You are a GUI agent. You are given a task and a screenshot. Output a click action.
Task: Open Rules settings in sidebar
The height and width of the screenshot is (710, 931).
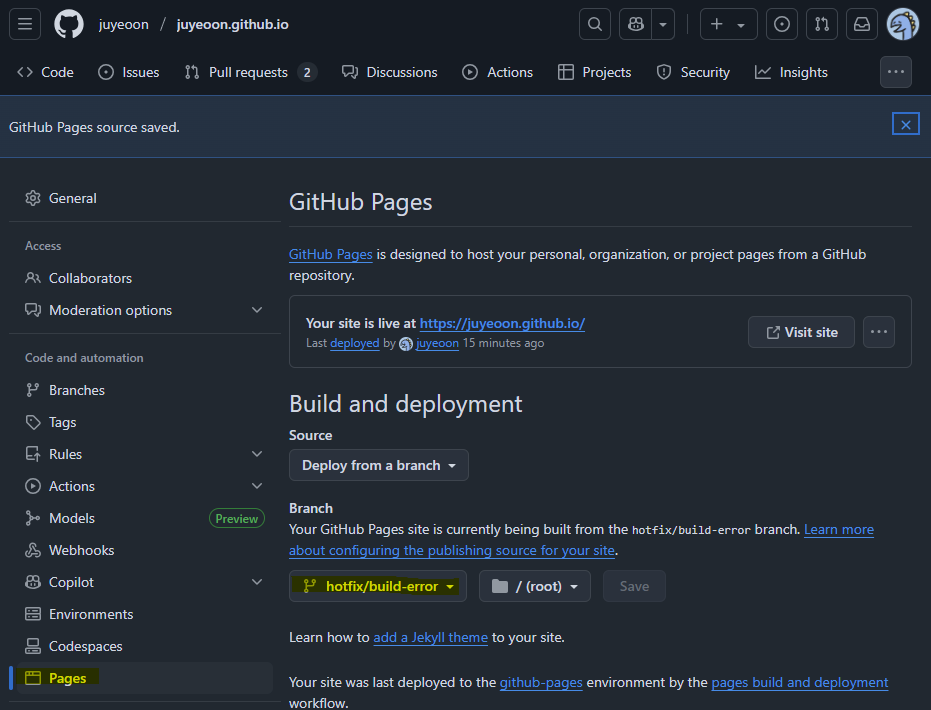[x=145, y=454]
